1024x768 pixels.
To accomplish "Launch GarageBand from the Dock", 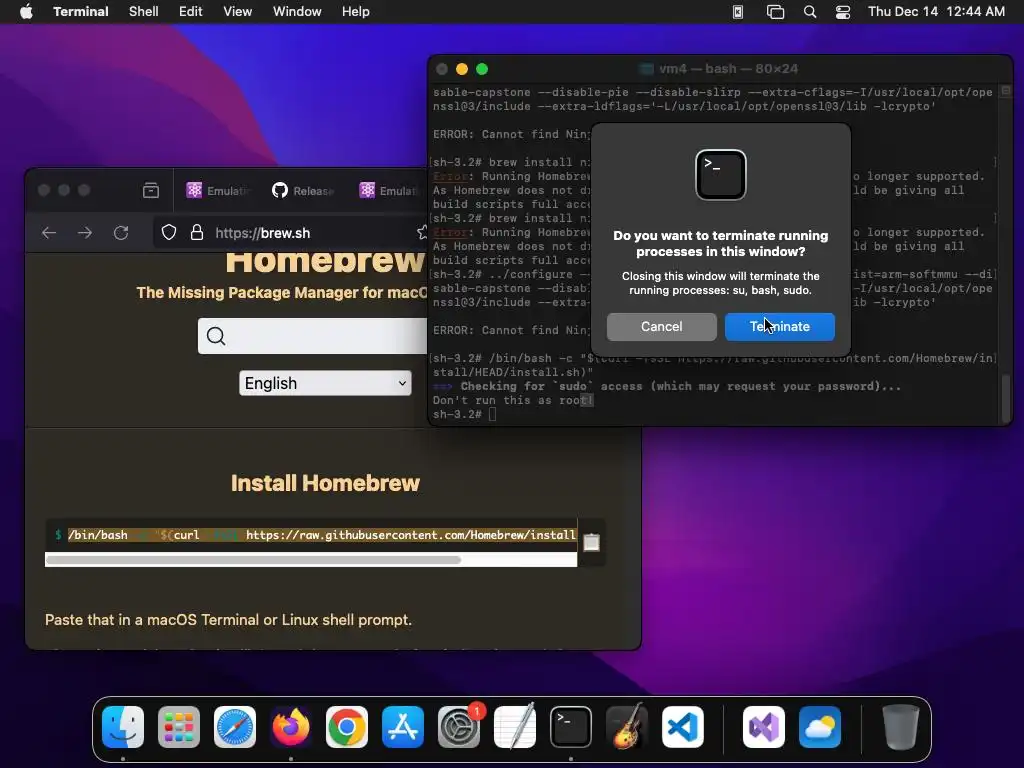I will click(627, 727).
